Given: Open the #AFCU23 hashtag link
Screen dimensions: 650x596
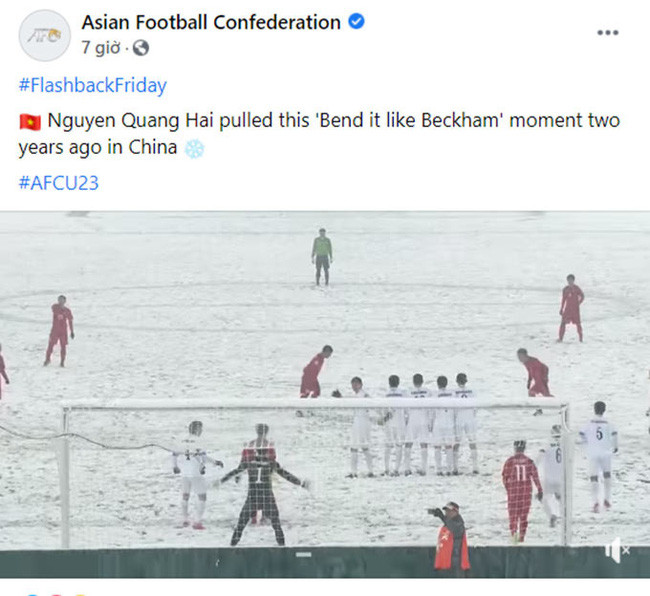Looking at the screenshot, I should coord(58,182).
